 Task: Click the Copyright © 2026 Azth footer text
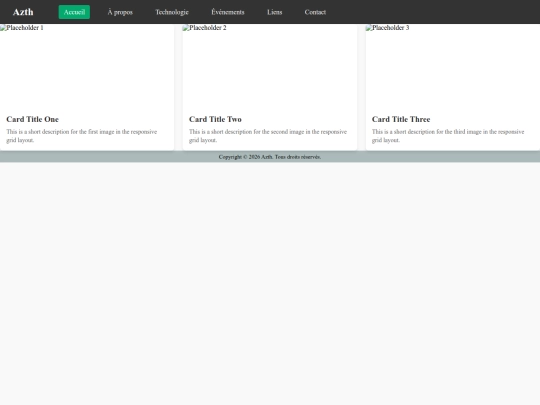tap(270, 157)
